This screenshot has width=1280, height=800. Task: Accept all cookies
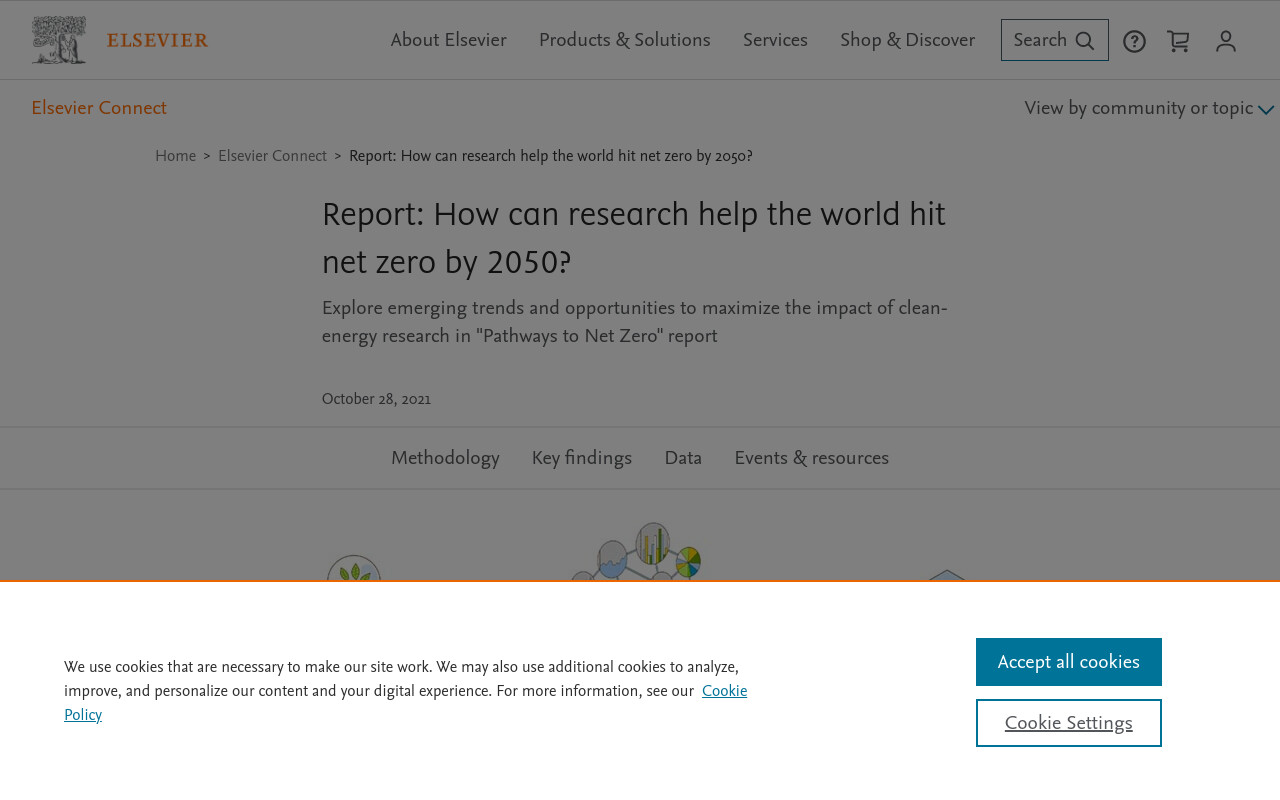pyautogui.click(x=1069, y=662)
